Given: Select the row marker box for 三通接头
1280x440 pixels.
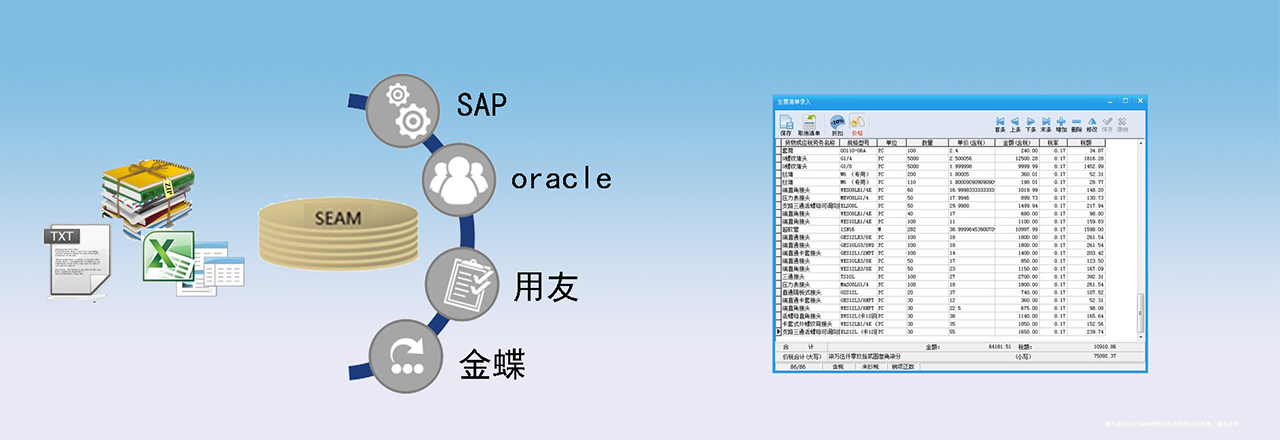Looking at the screenshot, I should (778, 276).
